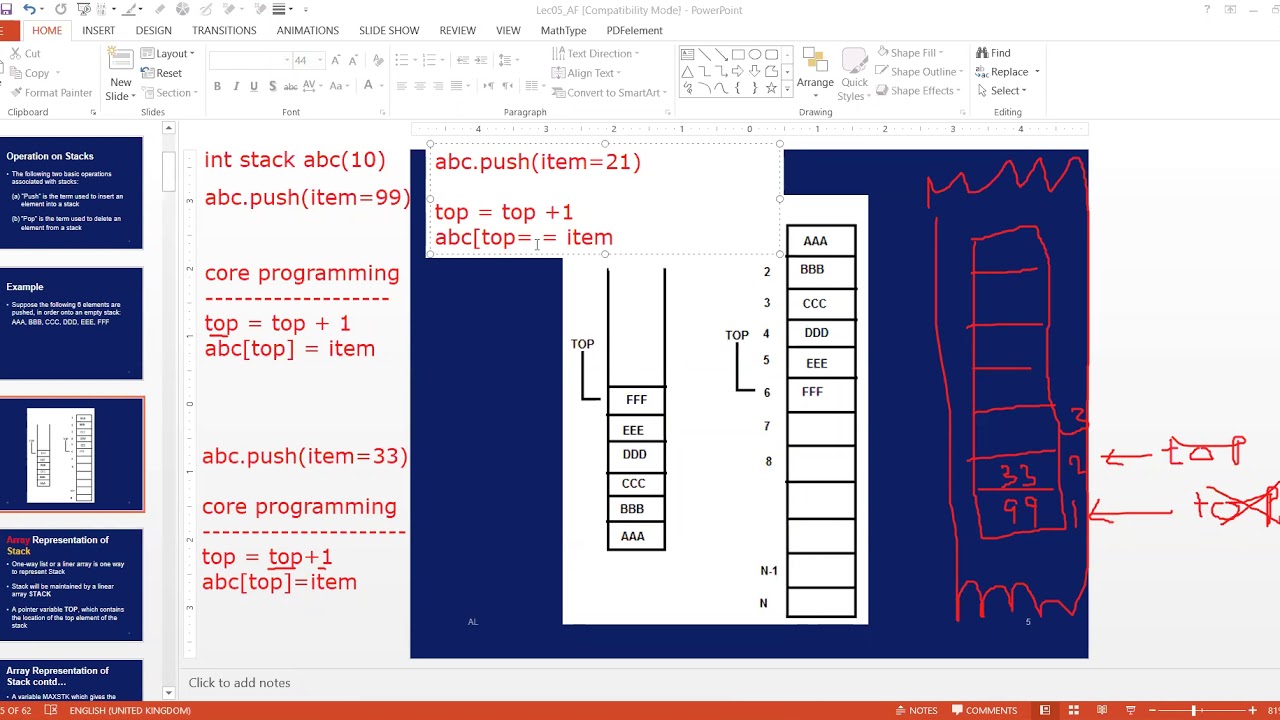Open the INSERT ribbon tab
The height and width of the screenshot is (720, 1280).
[x=98, y=30]
